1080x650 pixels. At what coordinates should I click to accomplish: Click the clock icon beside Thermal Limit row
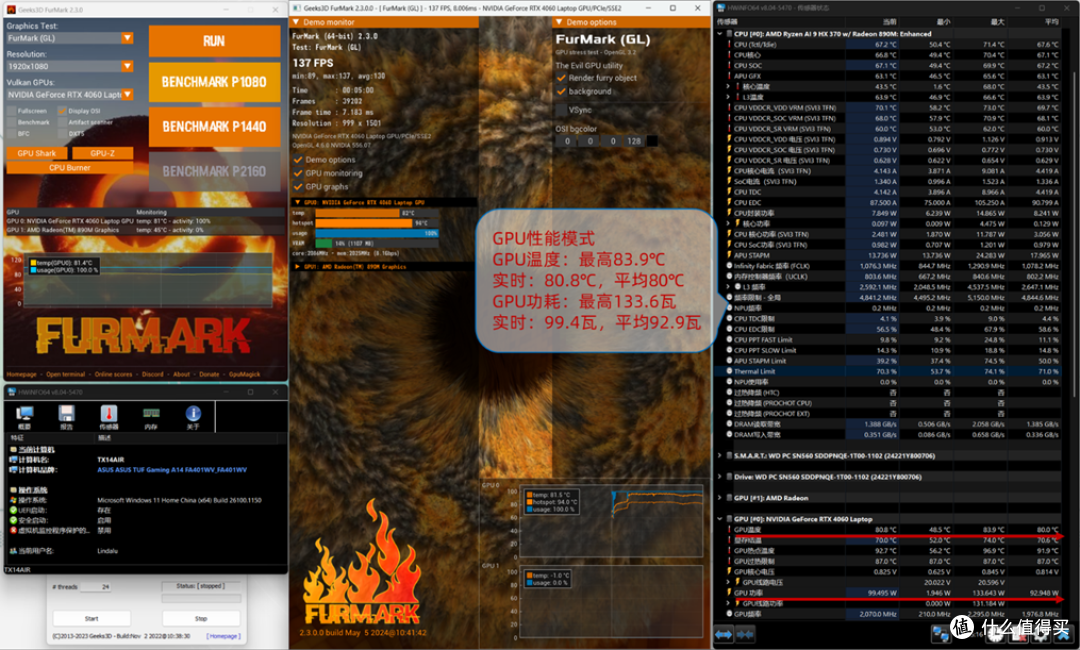click(x=730, y=371)
